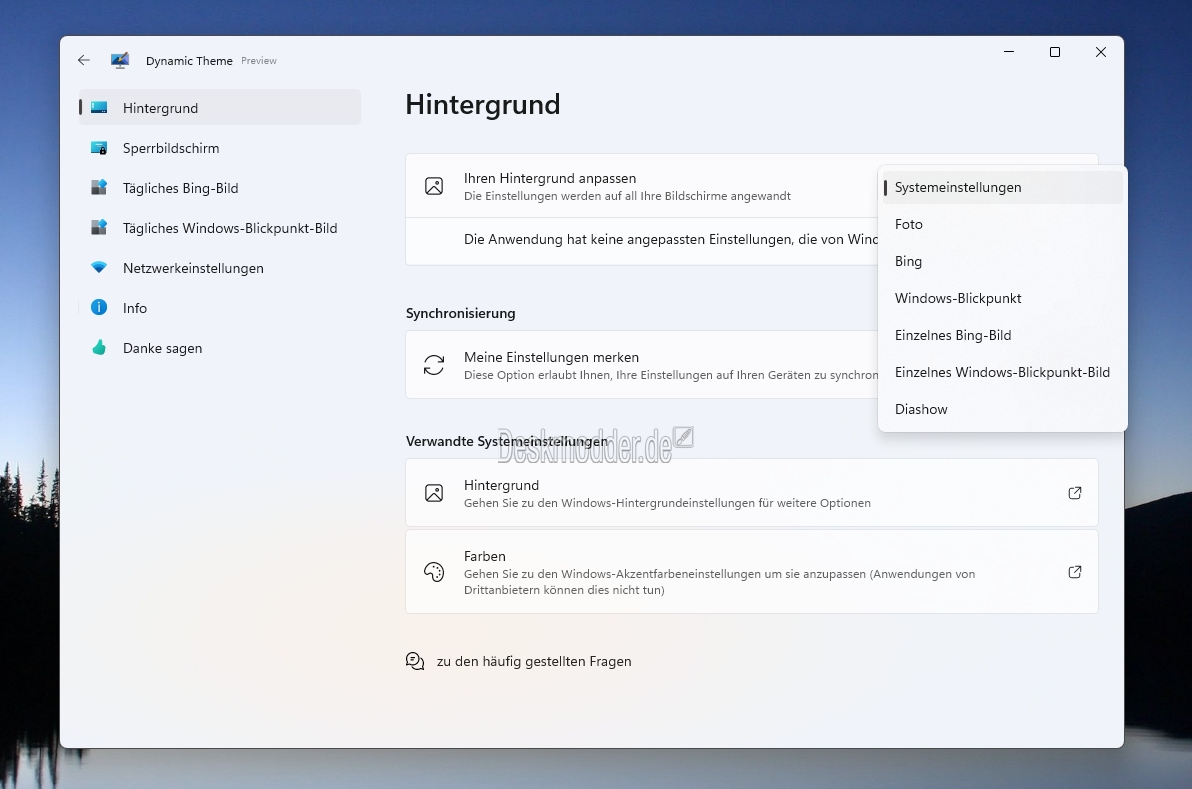The width and height of the screenshot is (1192, 789).
Task: Open the Danke sagen page
Action: 220,348
